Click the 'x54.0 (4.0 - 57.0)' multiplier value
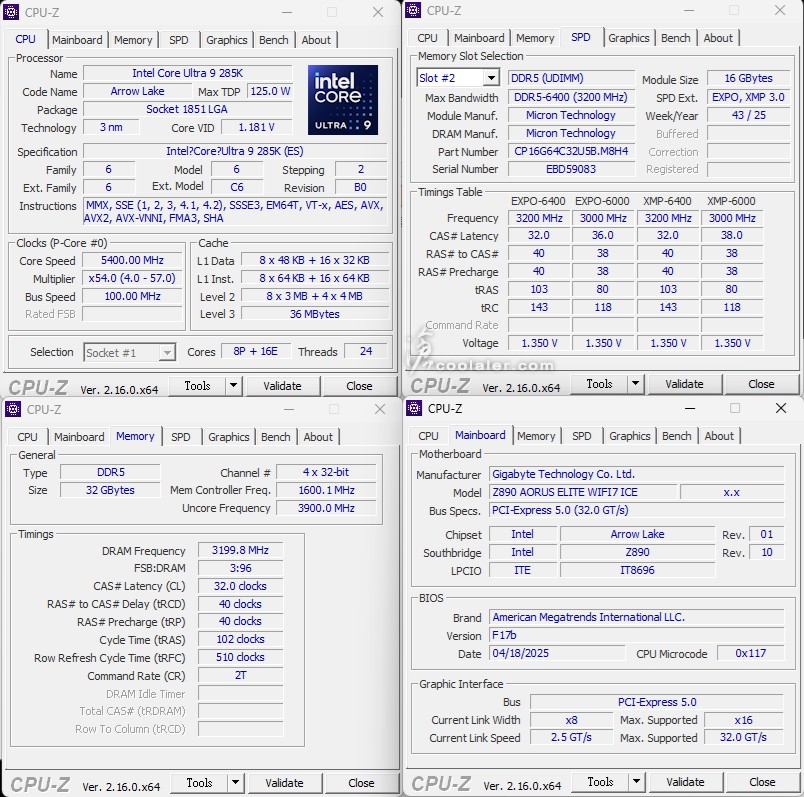 [132, 278]
